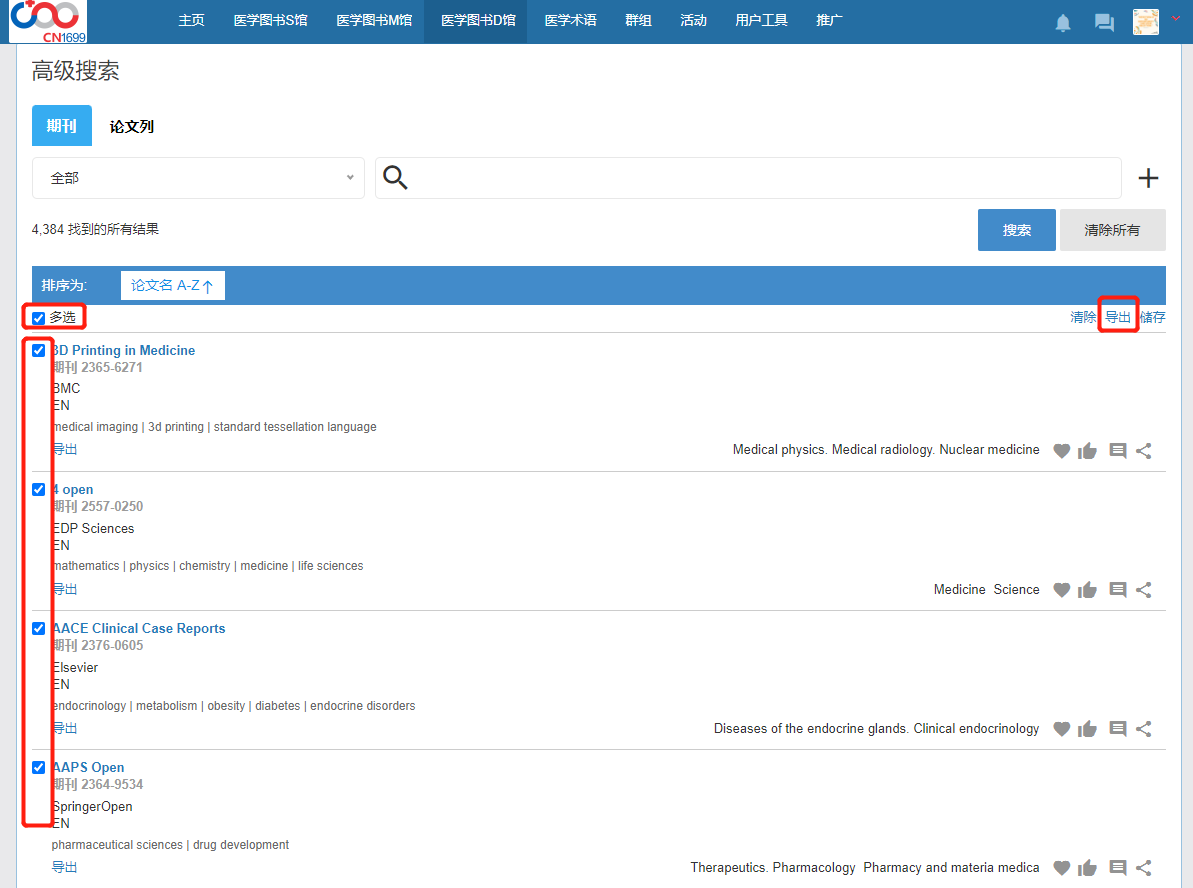
Task: Click subject Medical physics. Medical radiology. Nuclear medicine
Action: [x=886, y=450]
